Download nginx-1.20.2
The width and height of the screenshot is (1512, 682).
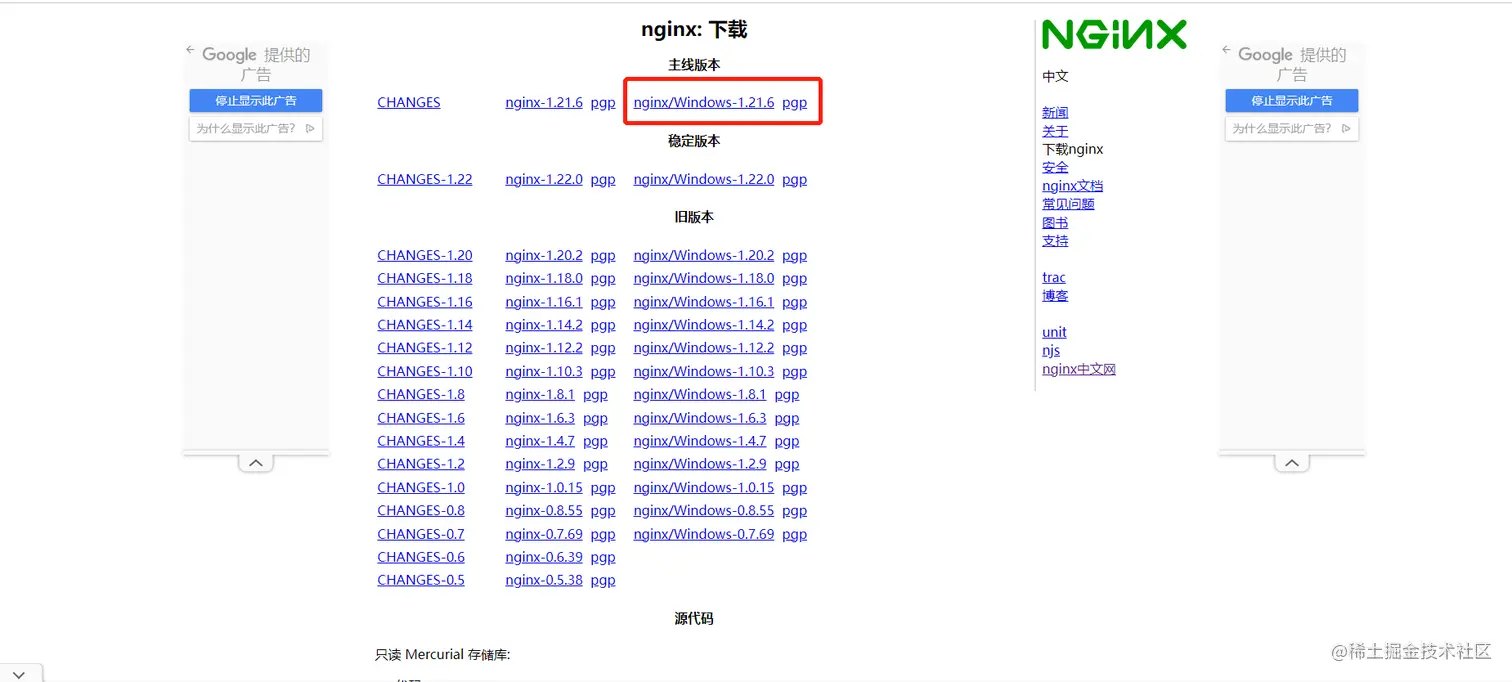(x=544, y=255)
